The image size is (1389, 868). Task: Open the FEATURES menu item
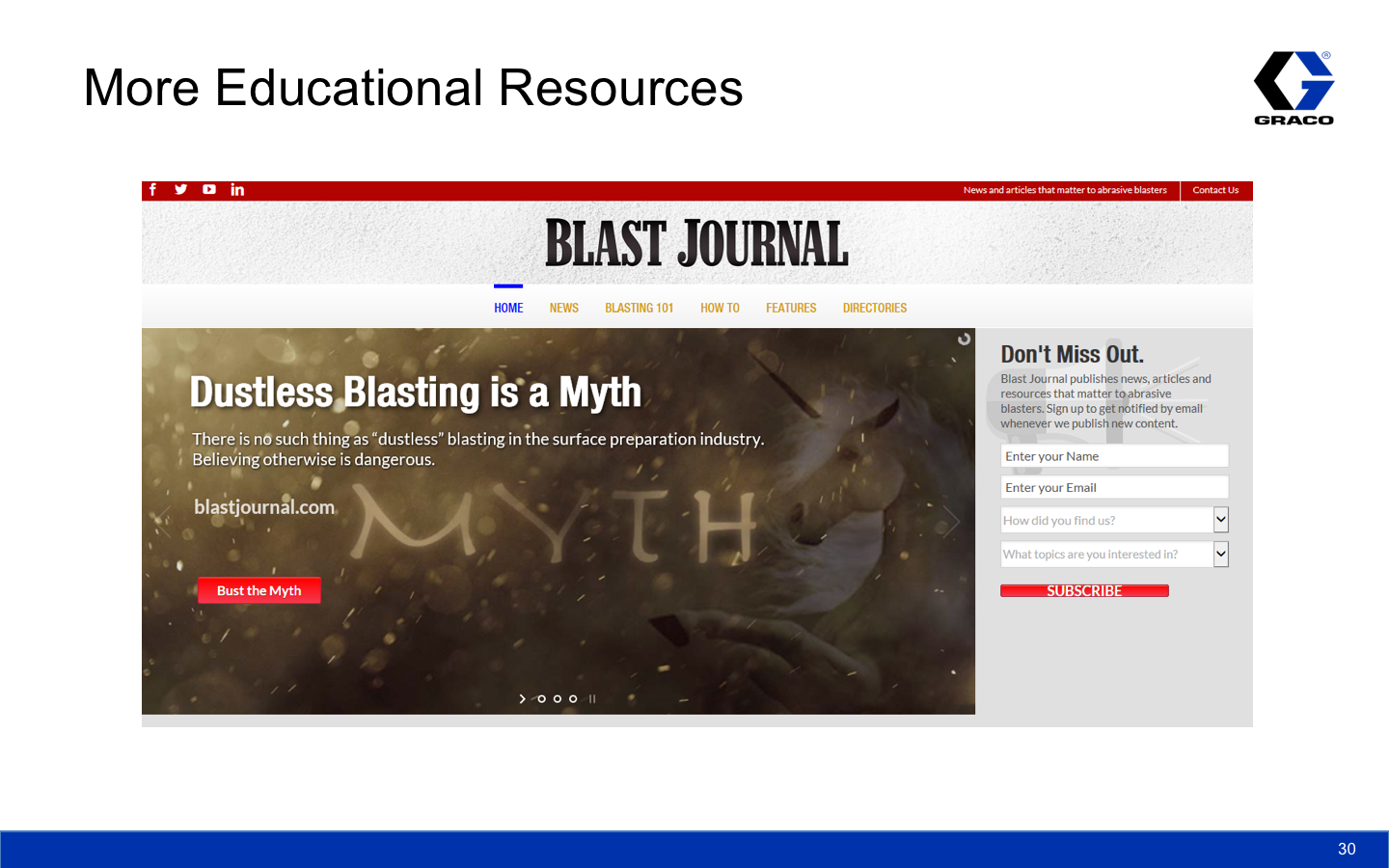tap(791, 309)
